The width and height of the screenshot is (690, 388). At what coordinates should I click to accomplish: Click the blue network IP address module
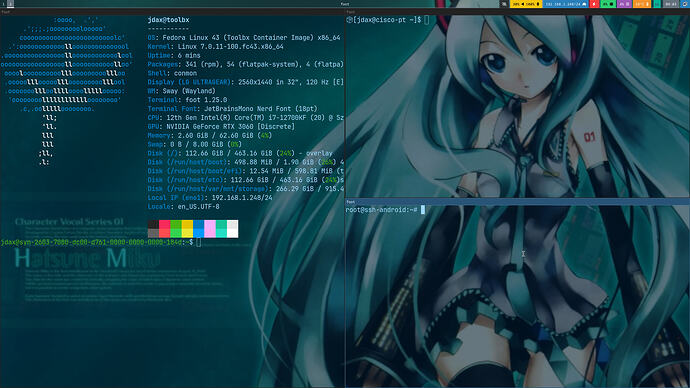point(565,4)
